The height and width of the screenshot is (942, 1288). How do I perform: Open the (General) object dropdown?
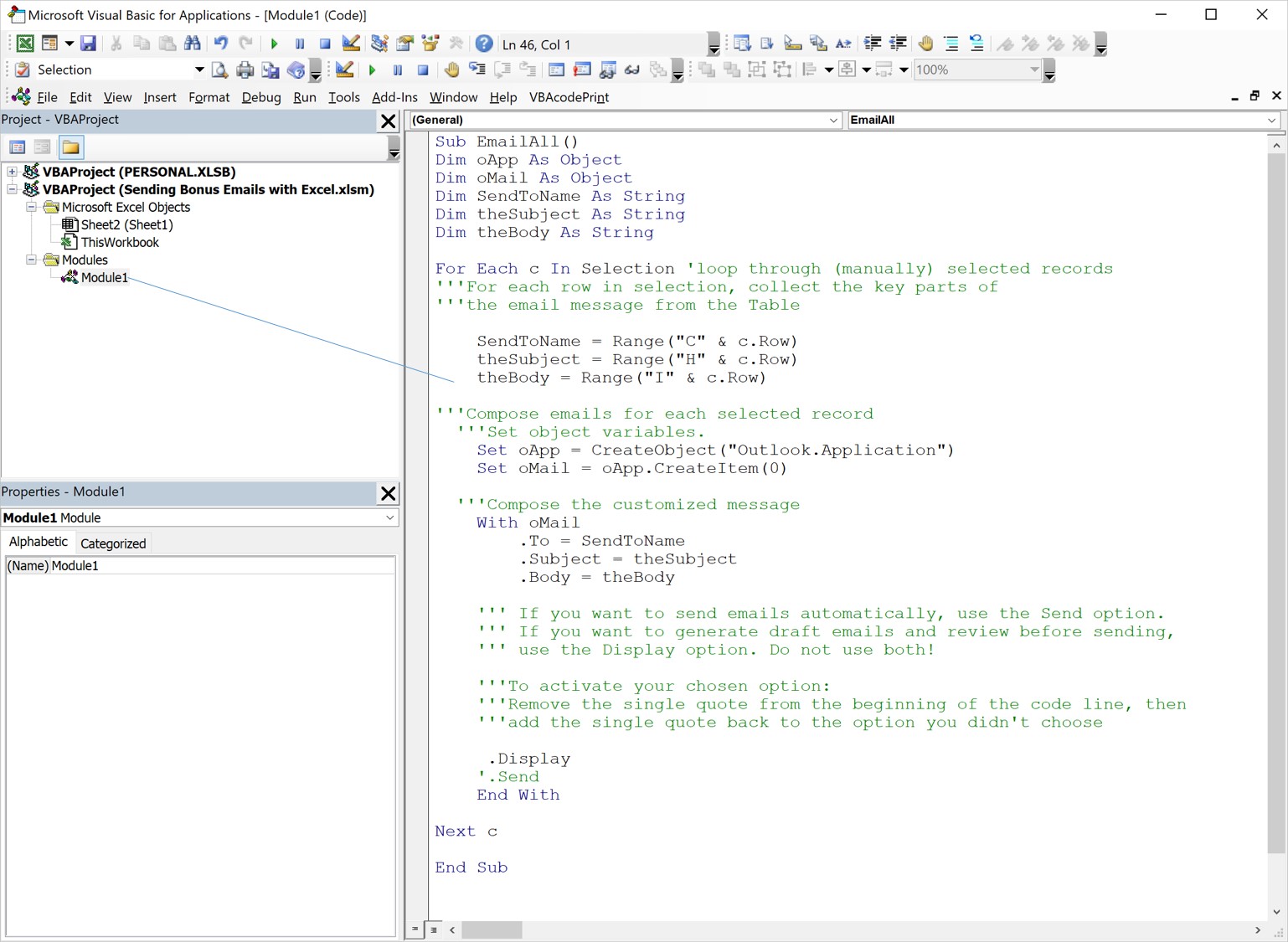(x=832, y=120)
